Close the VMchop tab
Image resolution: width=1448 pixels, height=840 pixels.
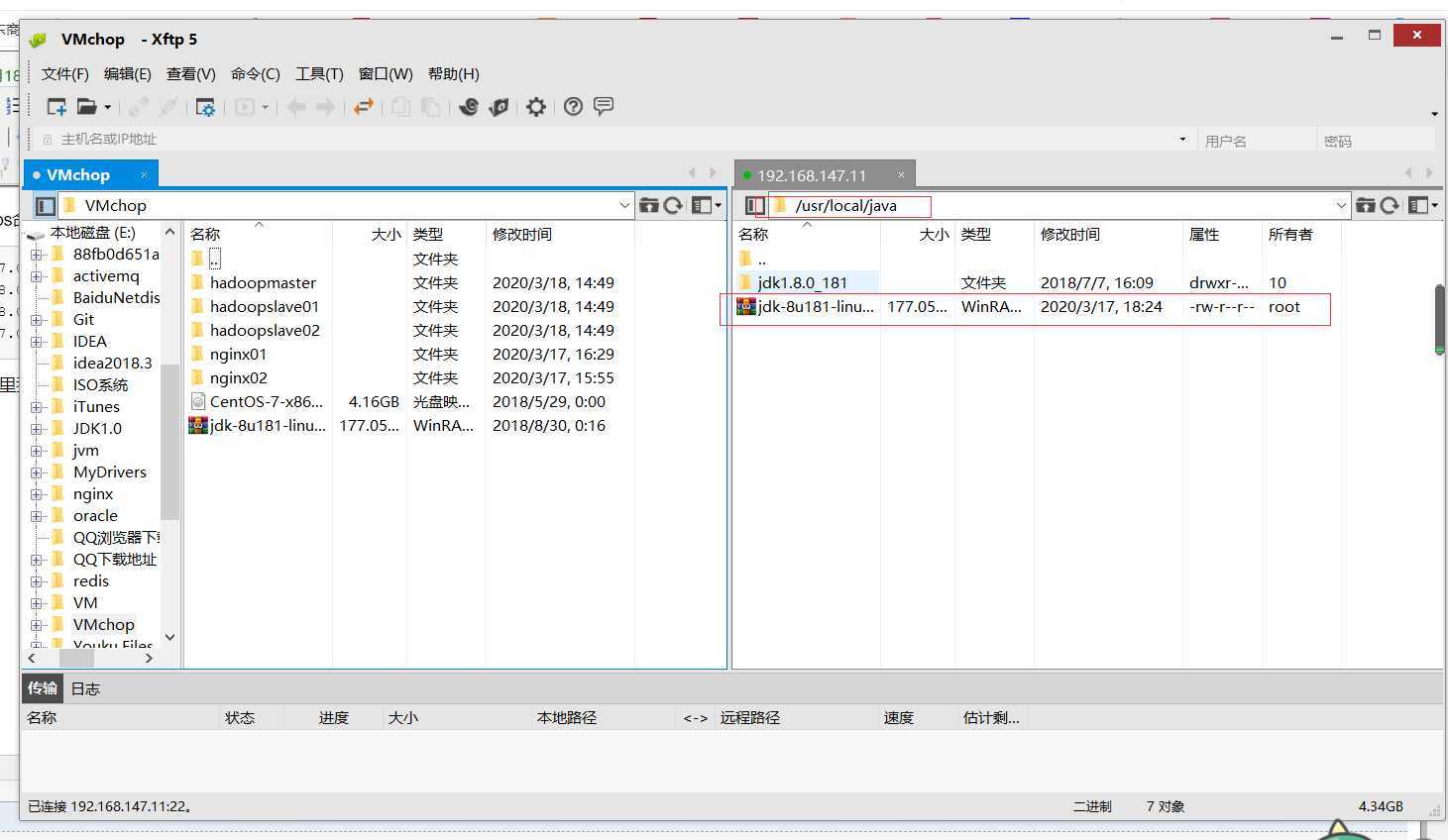click(x=144, y=175)
